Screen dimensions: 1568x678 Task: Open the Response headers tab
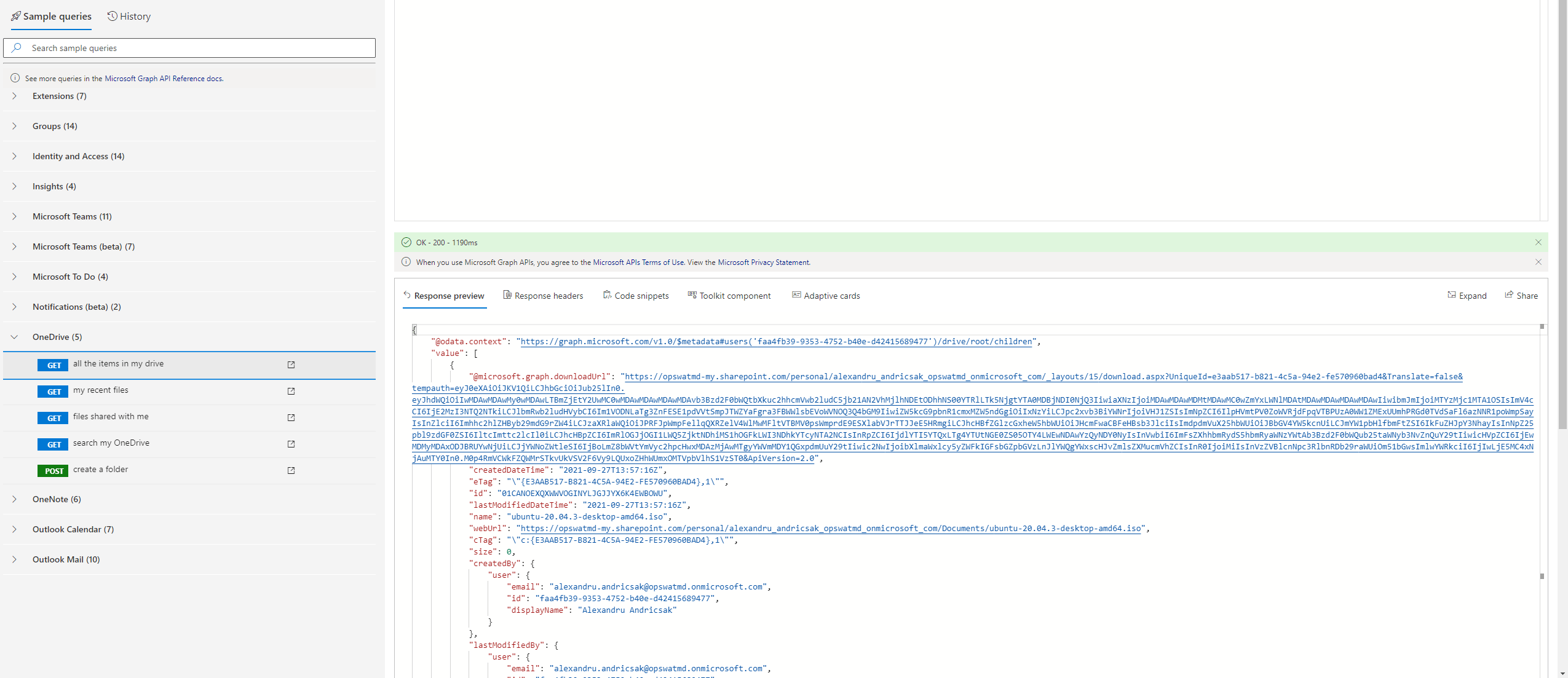click(543, 296)
